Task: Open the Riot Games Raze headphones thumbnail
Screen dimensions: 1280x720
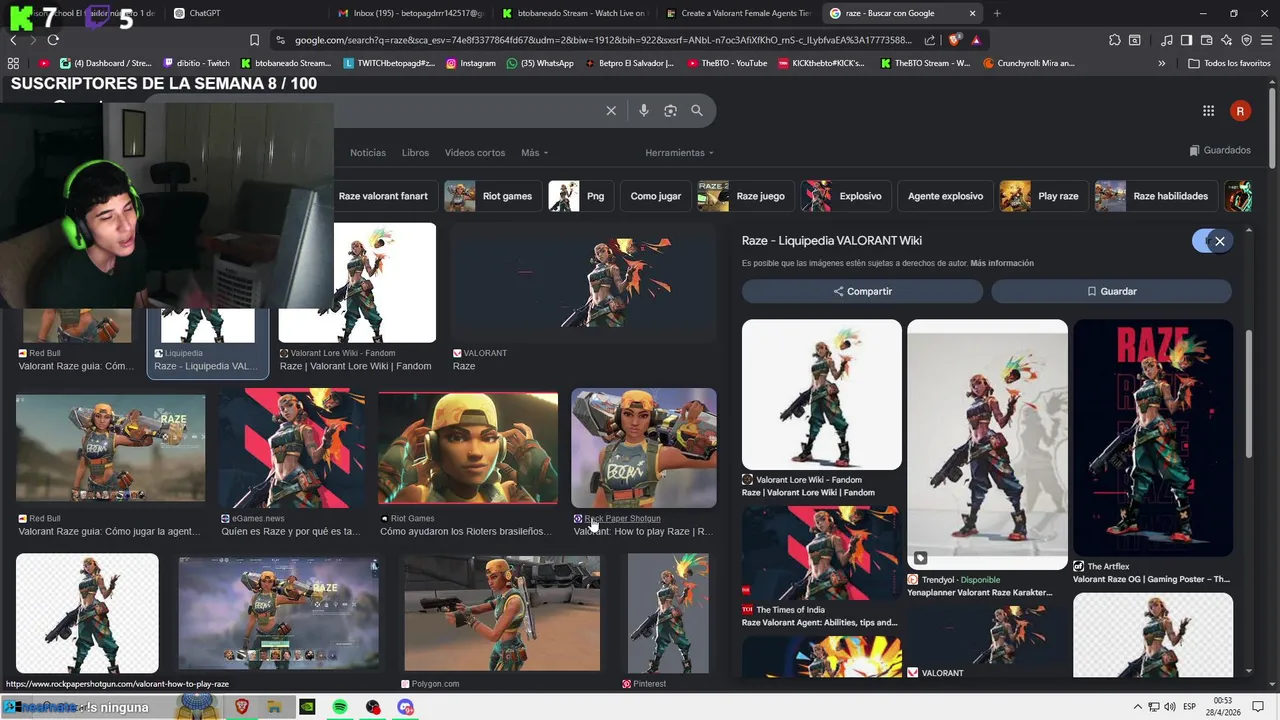Action: (468, 448)
